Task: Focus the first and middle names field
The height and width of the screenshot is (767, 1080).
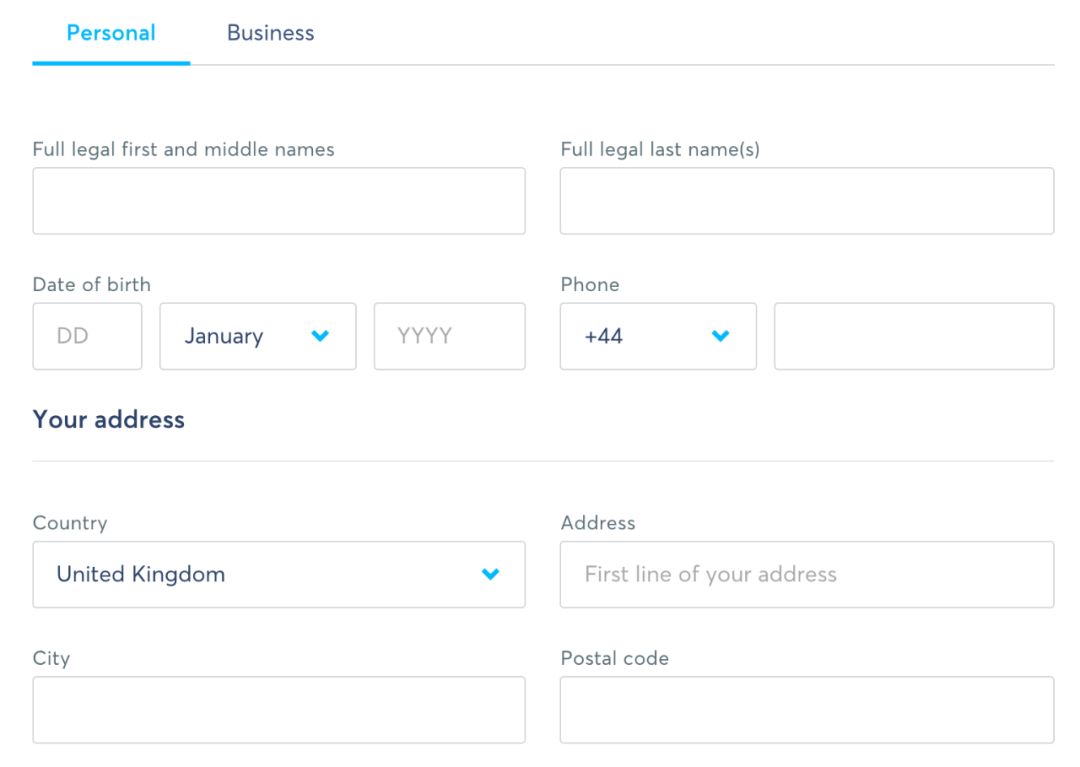Action: point(278,201)
